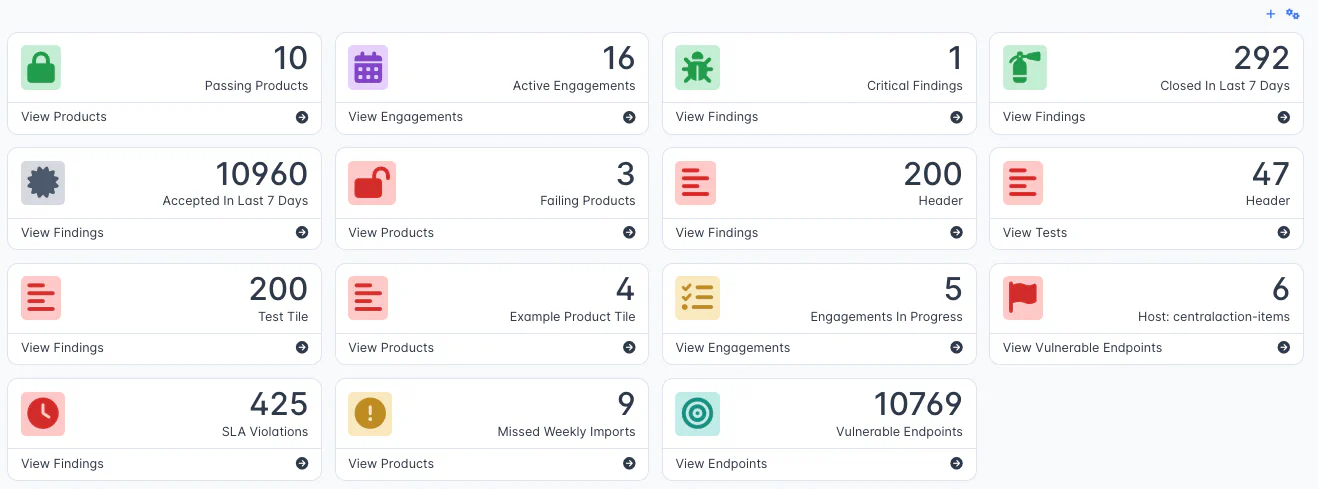This screenshot has height=489, width=1318.
Task: Click the red flag centralaction-items icon
Action: point(1023,298)
